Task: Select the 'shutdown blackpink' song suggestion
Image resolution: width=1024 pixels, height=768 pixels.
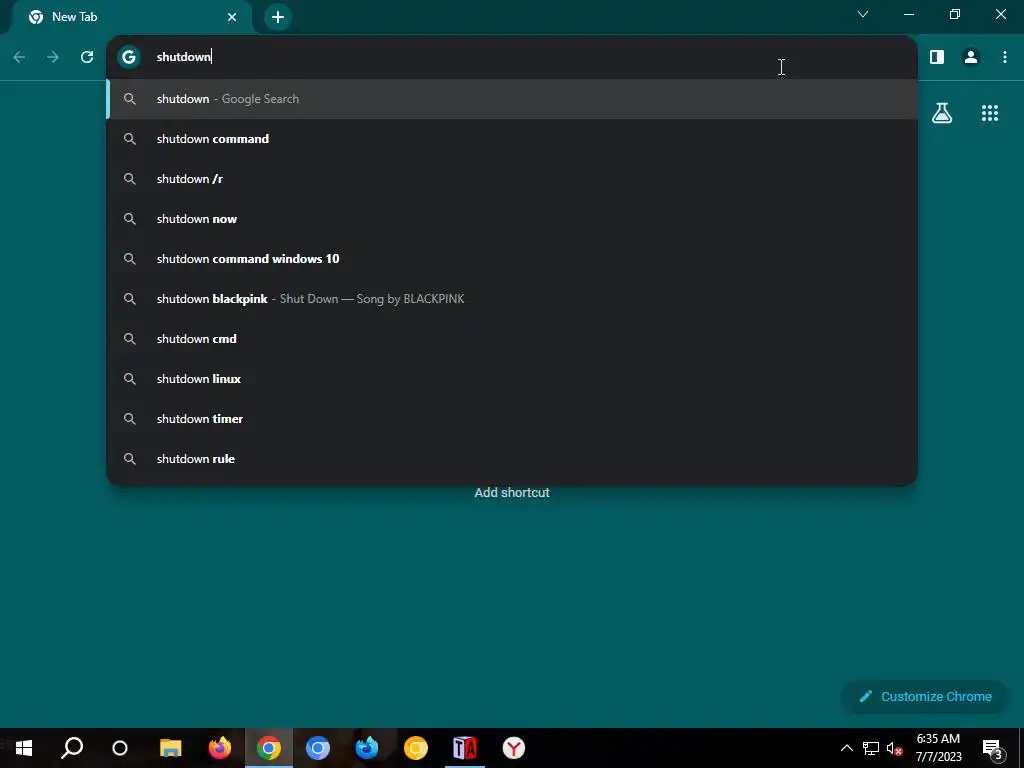Action: point(512,298)
